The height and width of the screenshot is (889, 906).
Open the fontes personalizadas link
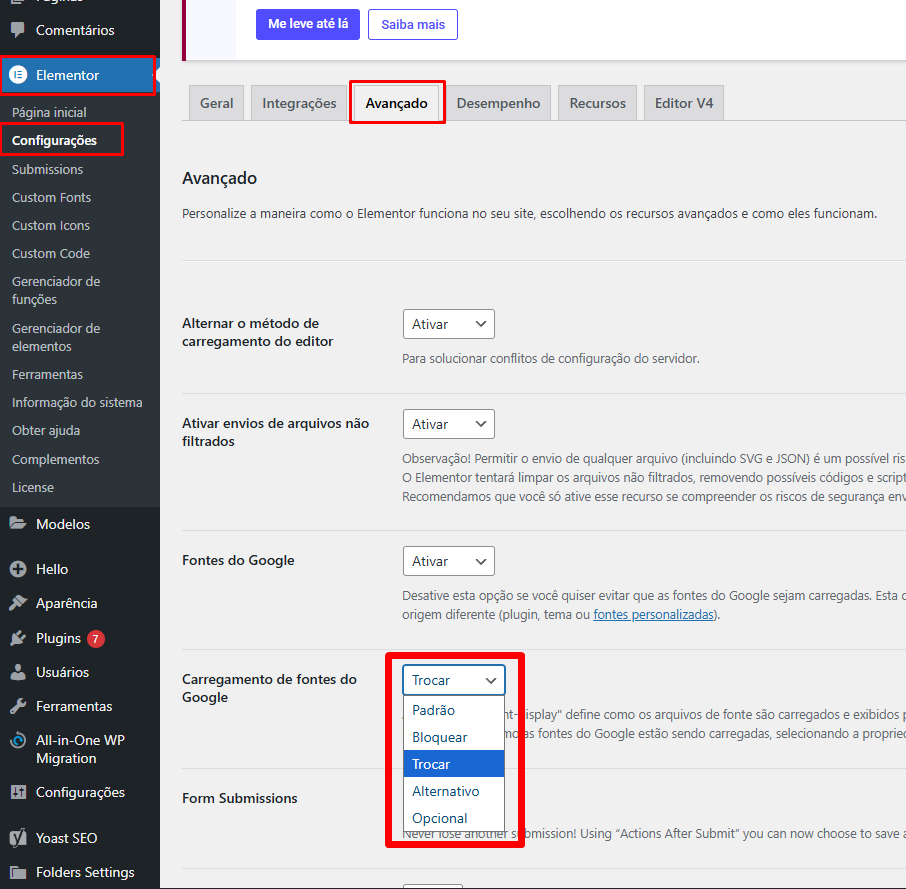[655, 615]
